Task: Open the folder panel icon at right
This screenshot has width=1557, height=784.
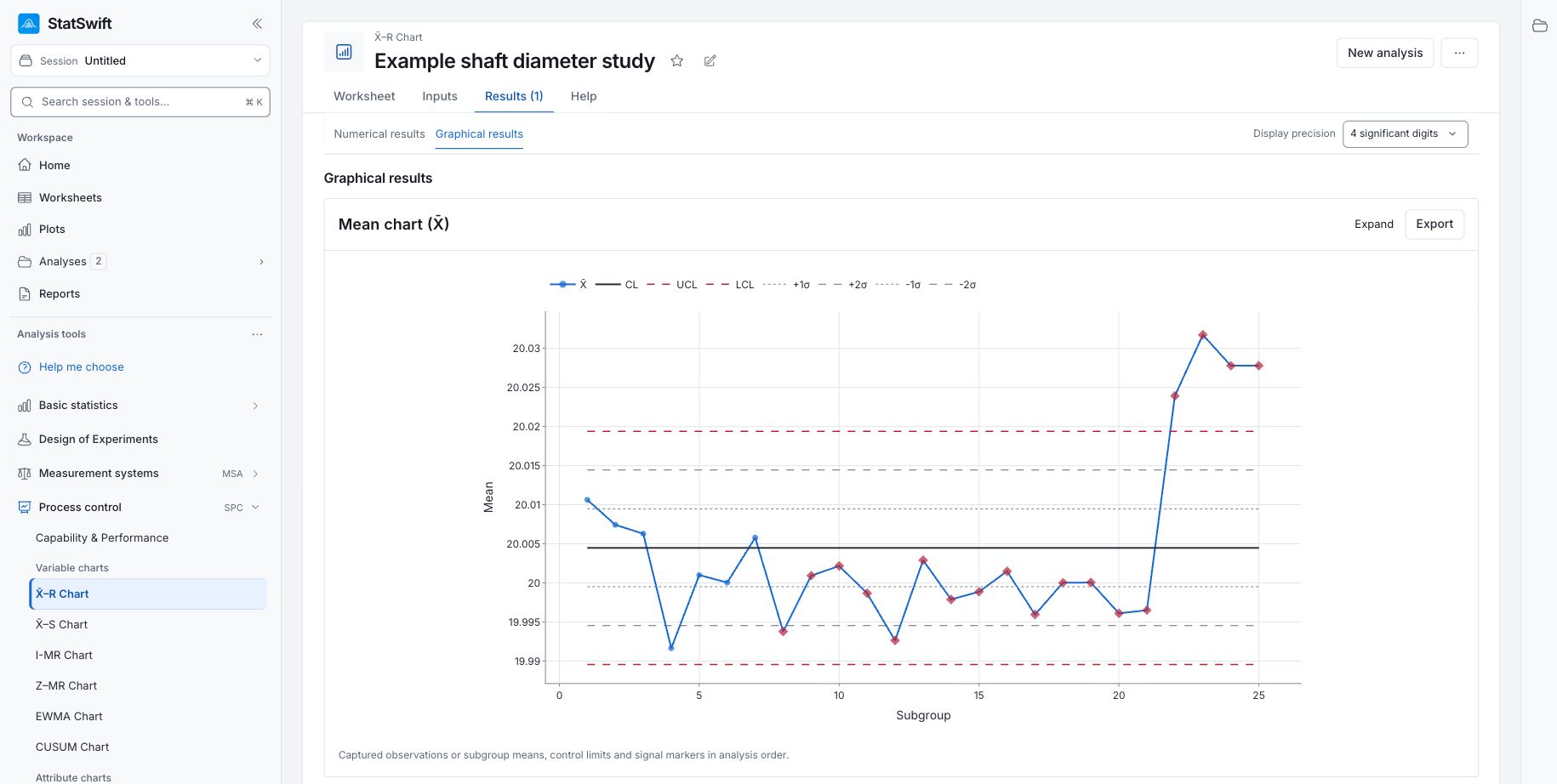Action: tap(1539, 26)
